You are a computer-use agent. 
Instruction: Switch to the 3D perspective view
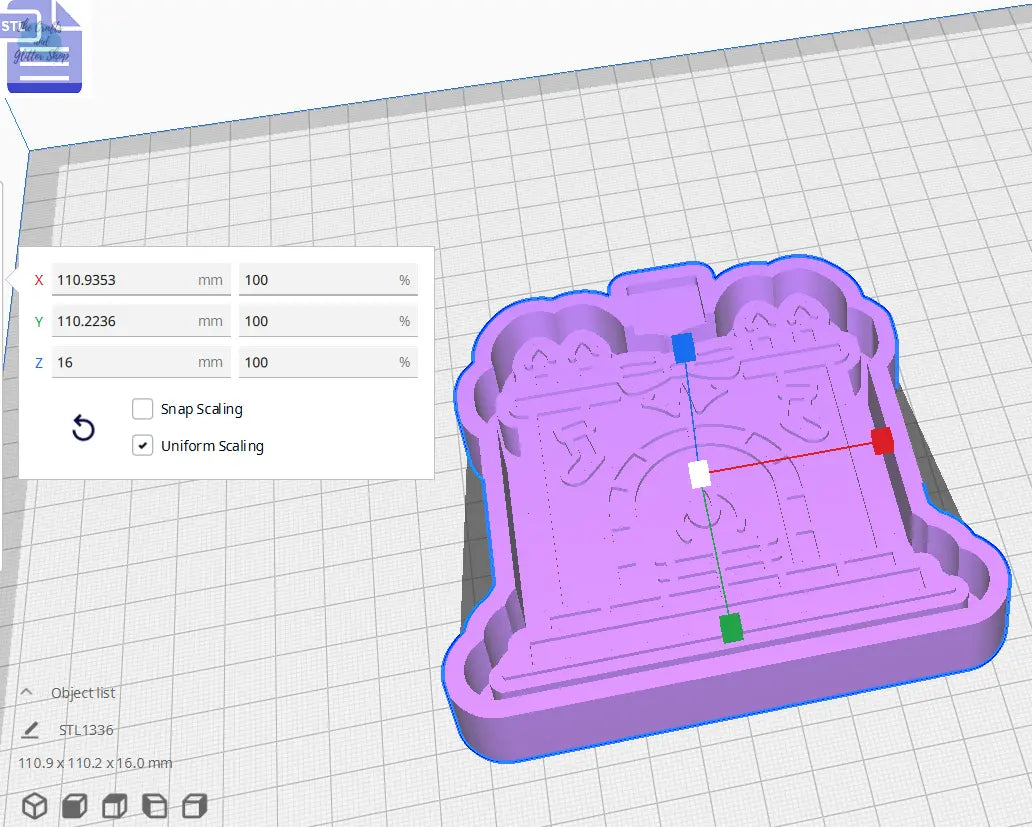pyautogui.click(x=35, y=806)
